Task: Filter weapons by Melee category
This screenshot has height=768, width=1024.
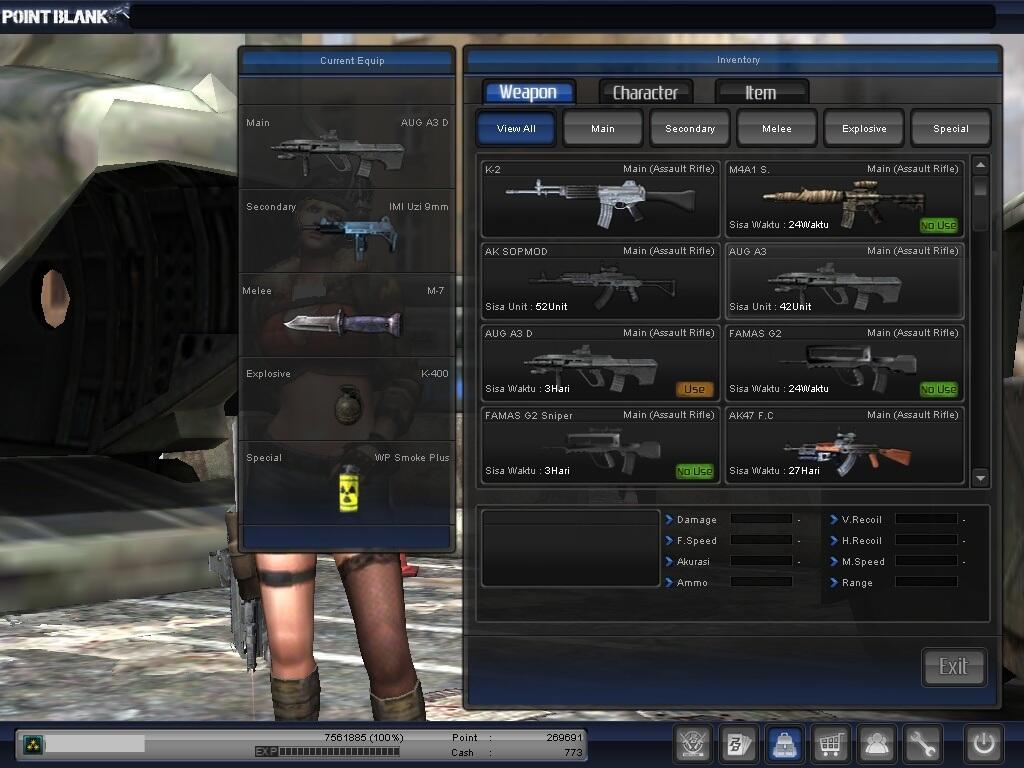Action: point(776,128)
